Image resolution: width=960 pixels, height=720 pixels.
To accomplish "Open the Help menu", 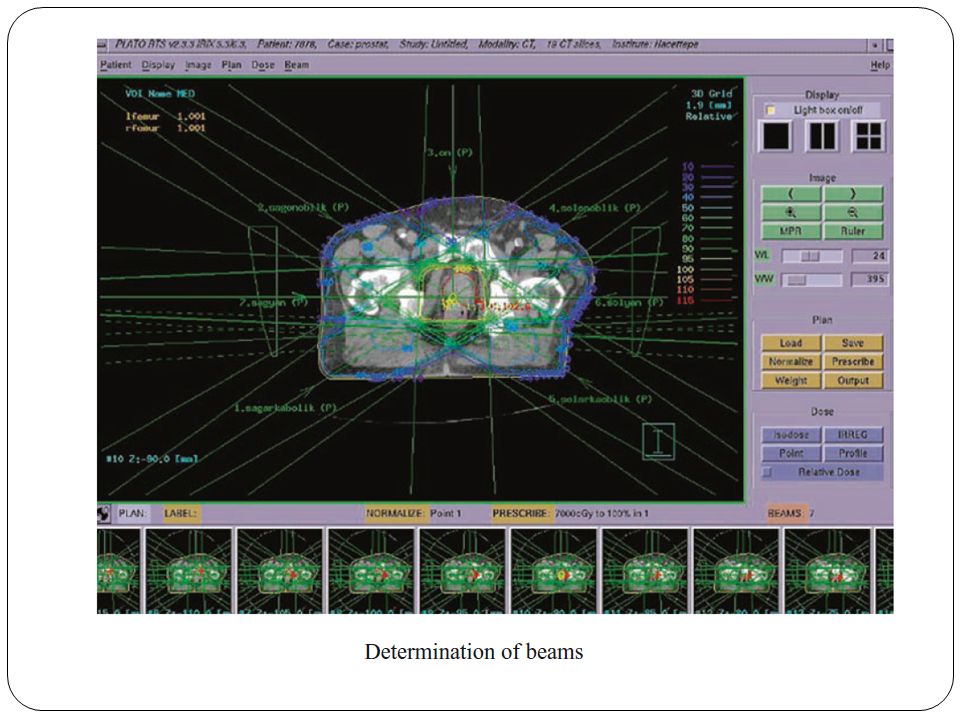I will point(880,65).
